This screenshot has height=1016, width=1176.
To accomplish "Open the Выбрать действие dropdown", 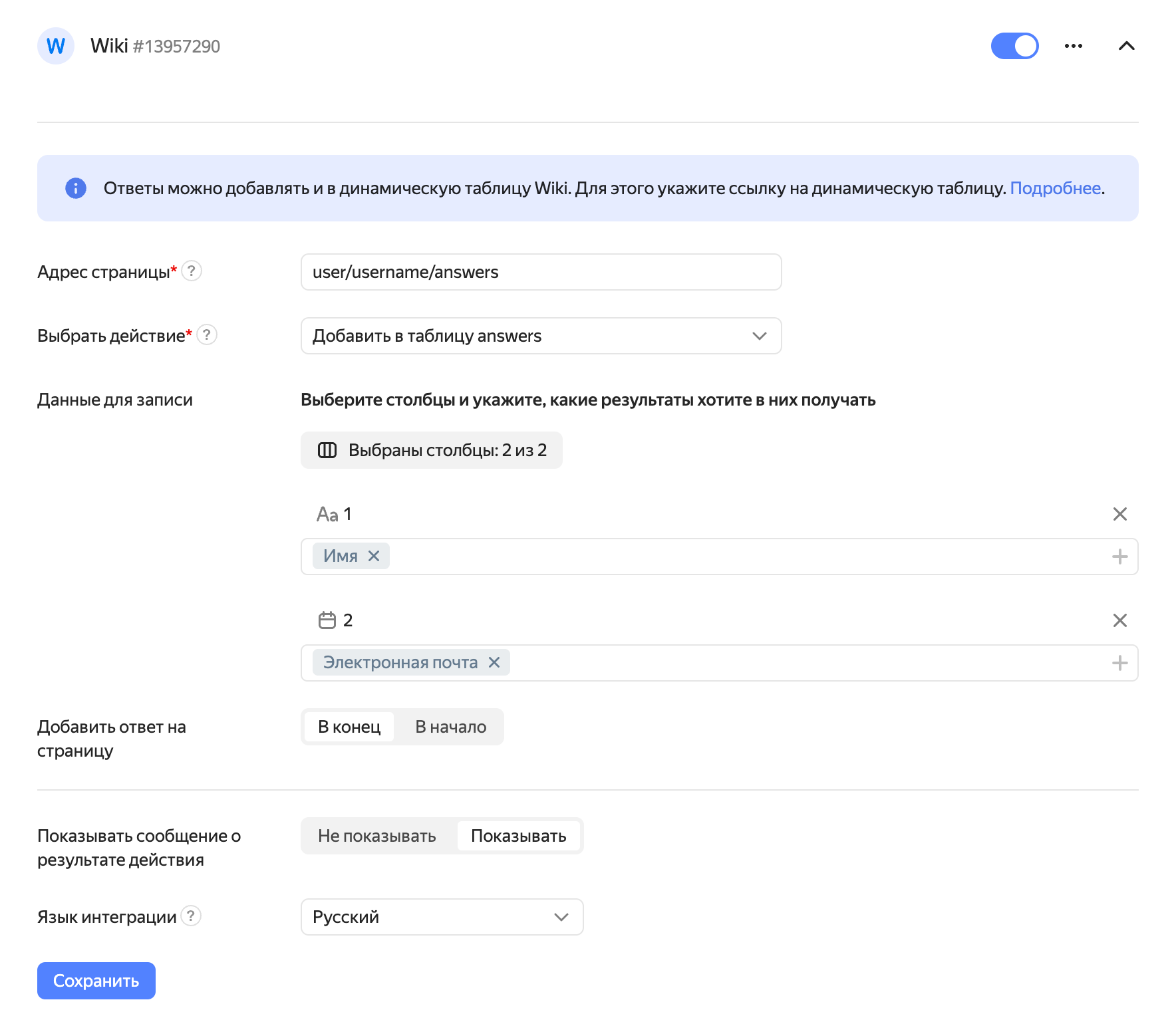I will (x=541, y=336).
